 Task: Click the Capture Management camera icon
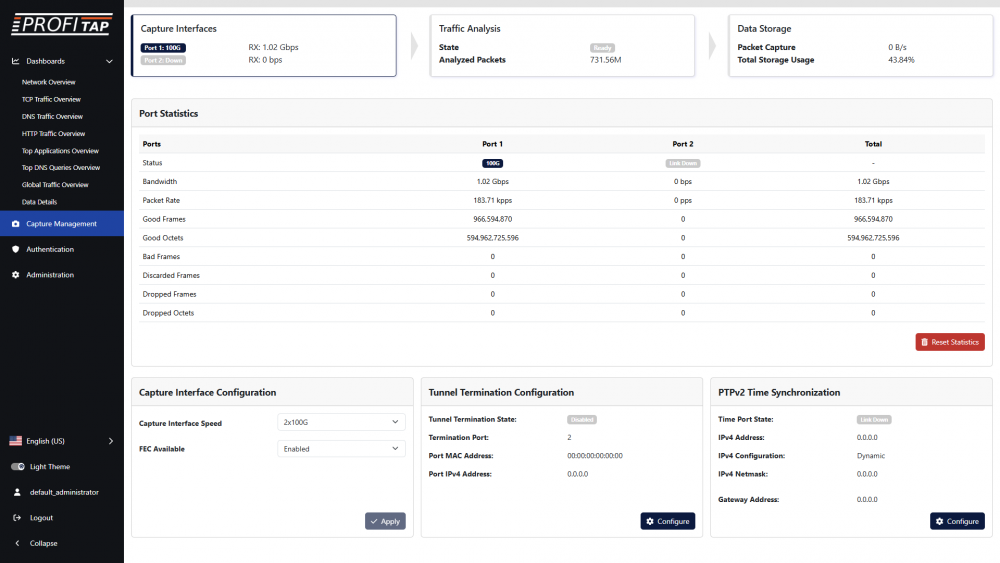click(x=16, y=224)
